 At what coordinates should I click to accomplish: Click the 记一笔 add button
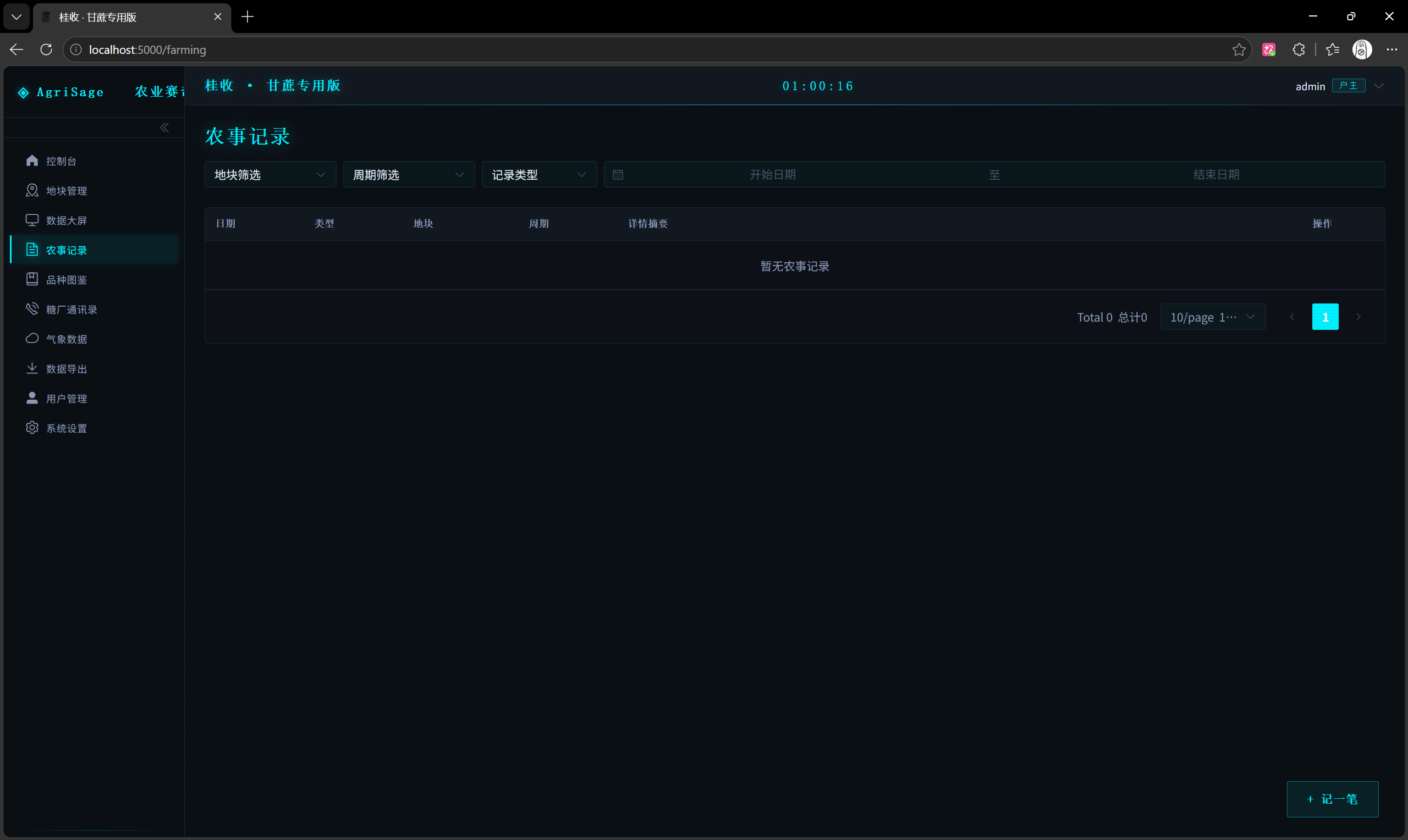1333,799
